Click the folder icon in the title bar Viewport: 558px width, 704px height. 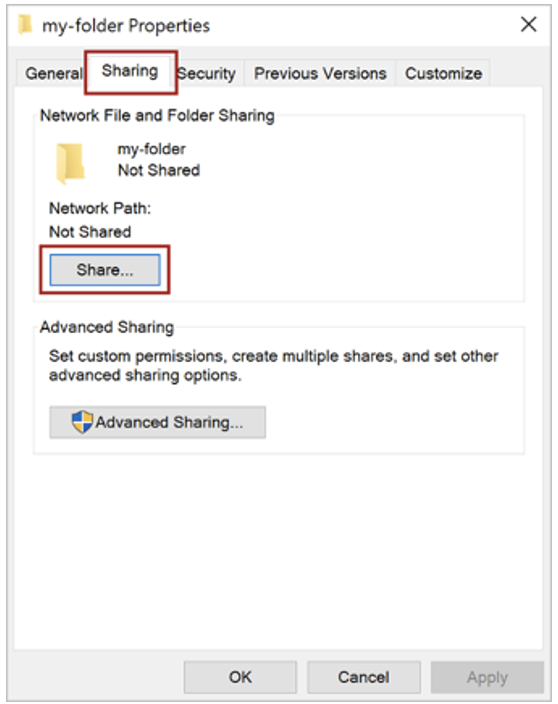pyautogui.click(x=25, y=25)
